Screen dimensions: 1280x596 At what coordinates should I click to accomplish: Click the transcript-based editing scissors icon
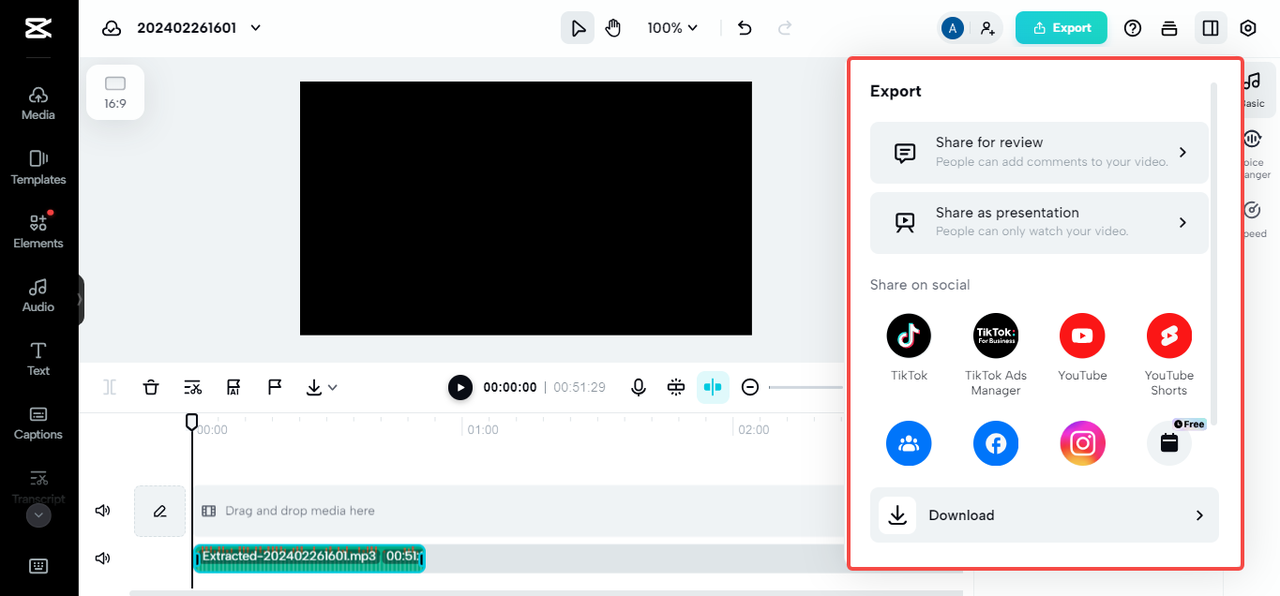pos(193,387)
